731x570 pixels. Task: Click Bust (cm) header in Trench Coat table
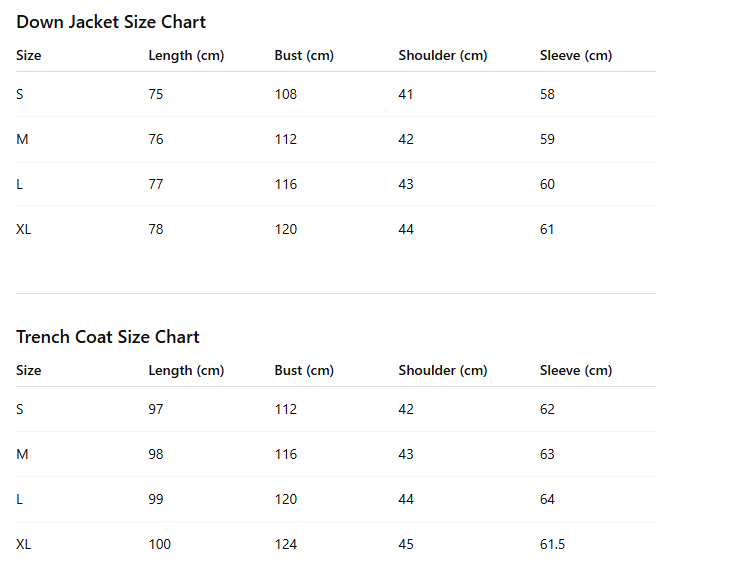[304, 370]
